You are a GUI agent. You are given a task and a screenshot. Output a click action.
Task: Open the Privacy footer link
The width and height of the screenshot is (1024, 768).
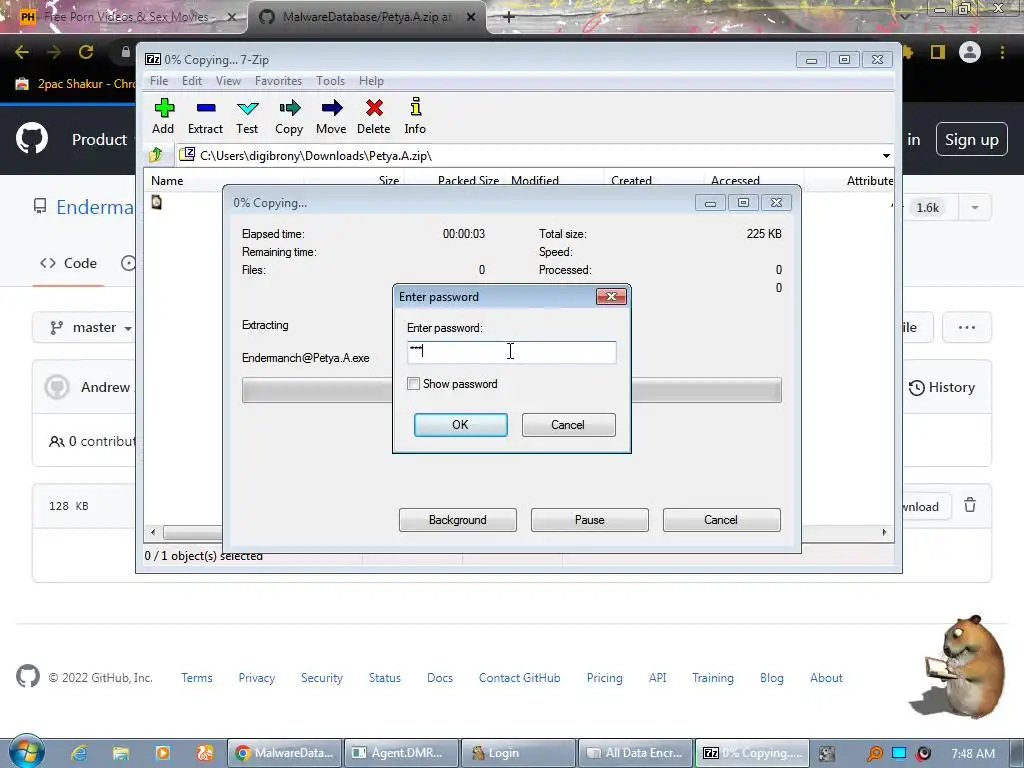tap(257, 677)
